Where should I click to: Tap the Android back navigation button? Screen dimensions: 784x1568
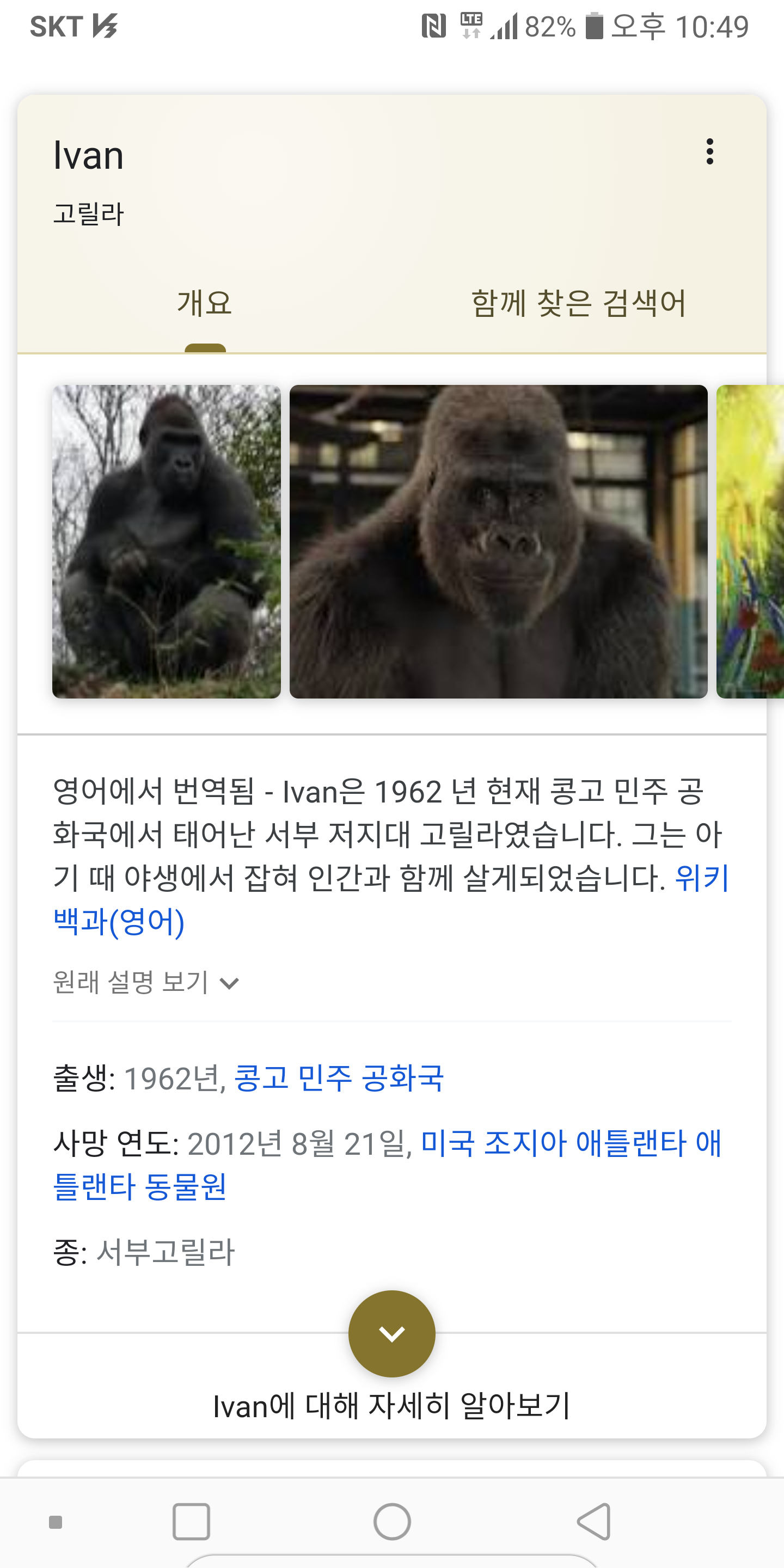[593, 1521]
